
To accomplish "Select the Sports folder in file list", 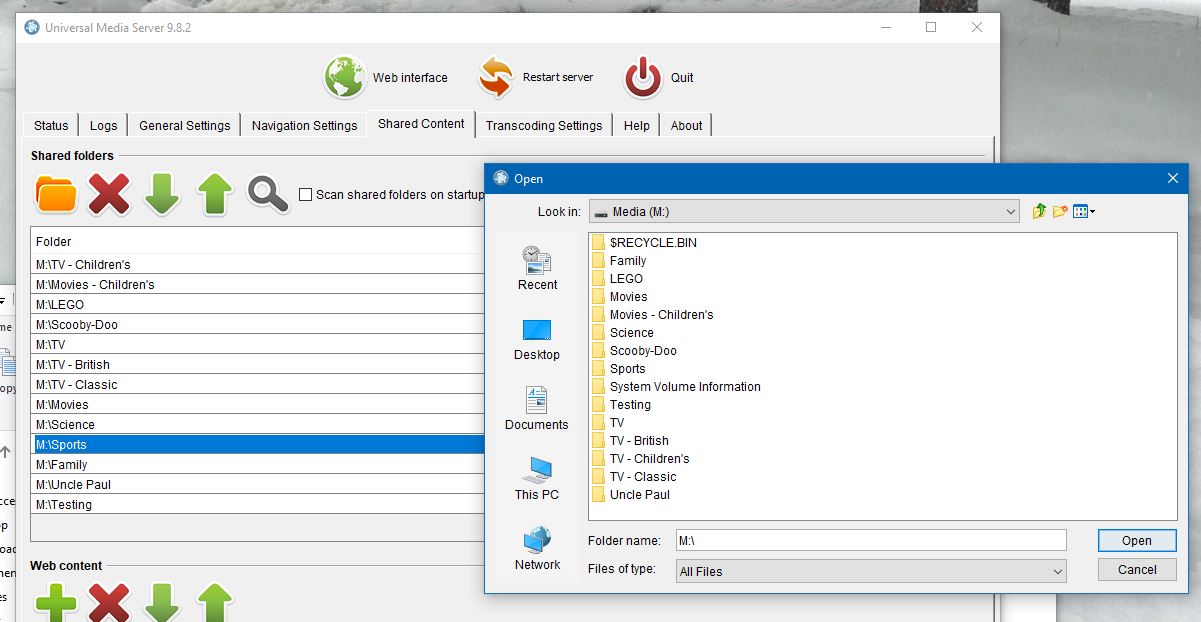I will click(x=619, y=369).
